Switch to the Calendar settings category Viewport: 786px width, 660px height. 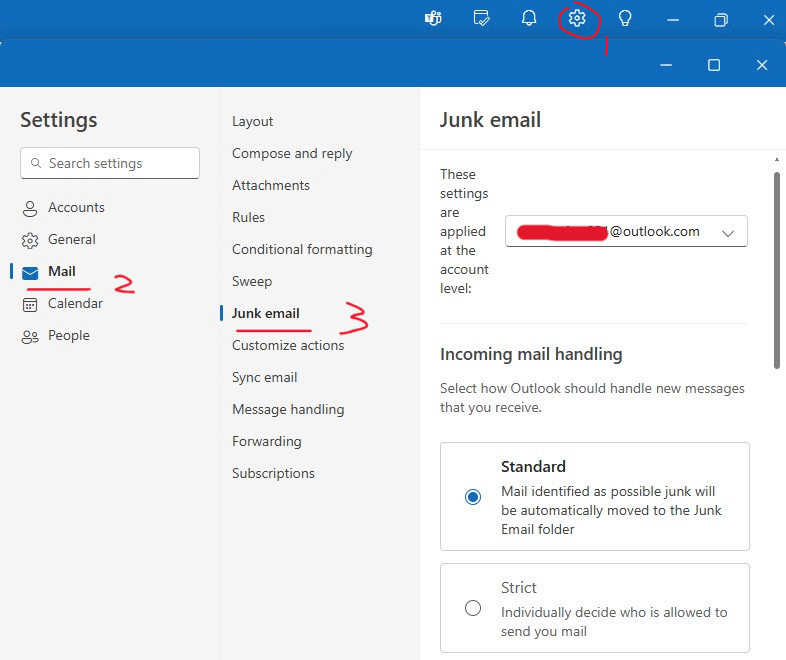pyautogui.click(x=75, y=304)
